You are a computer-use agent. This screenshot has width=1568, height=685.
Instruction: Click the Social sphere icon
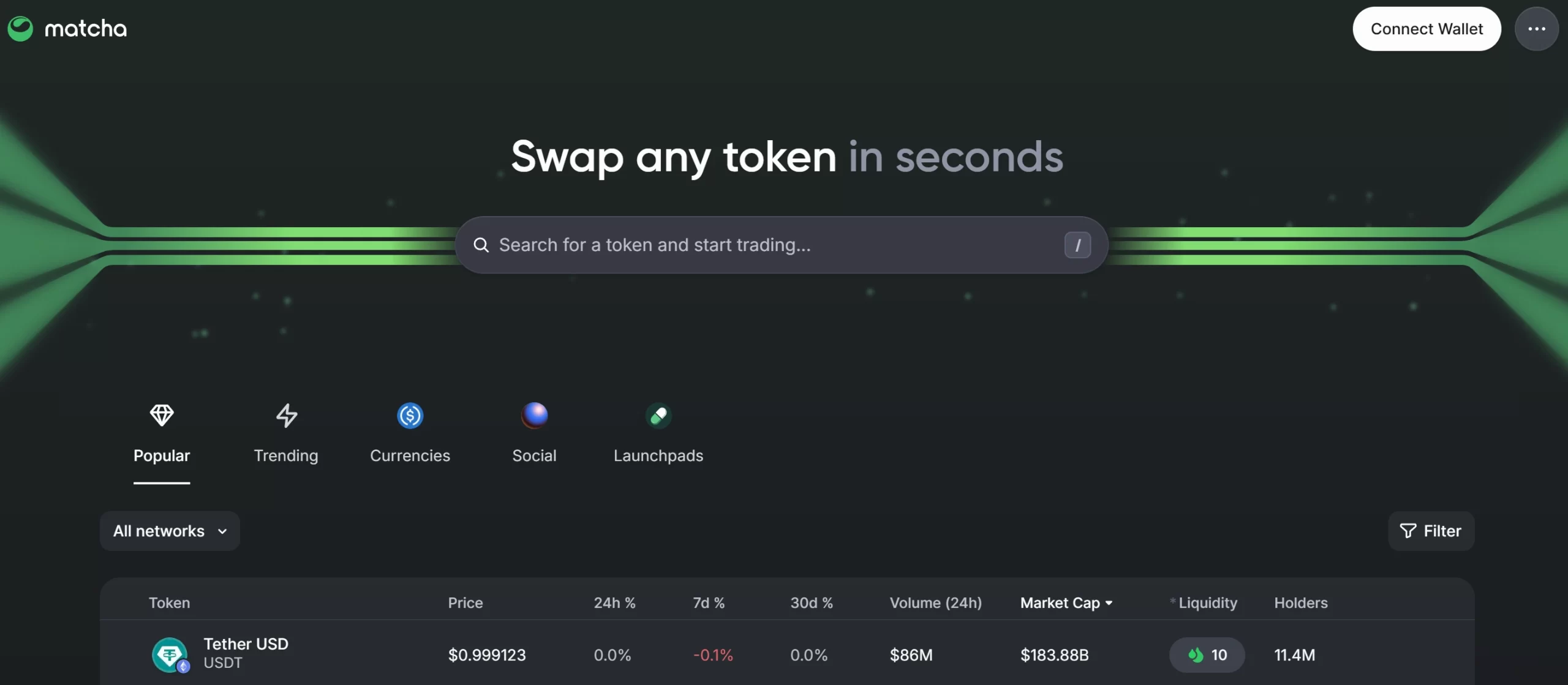(534, 415)
